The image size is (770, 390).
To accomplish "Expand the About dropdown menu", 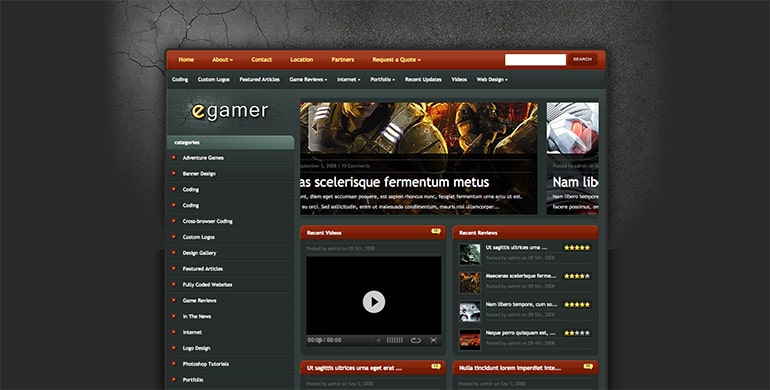I will (222, 59).
